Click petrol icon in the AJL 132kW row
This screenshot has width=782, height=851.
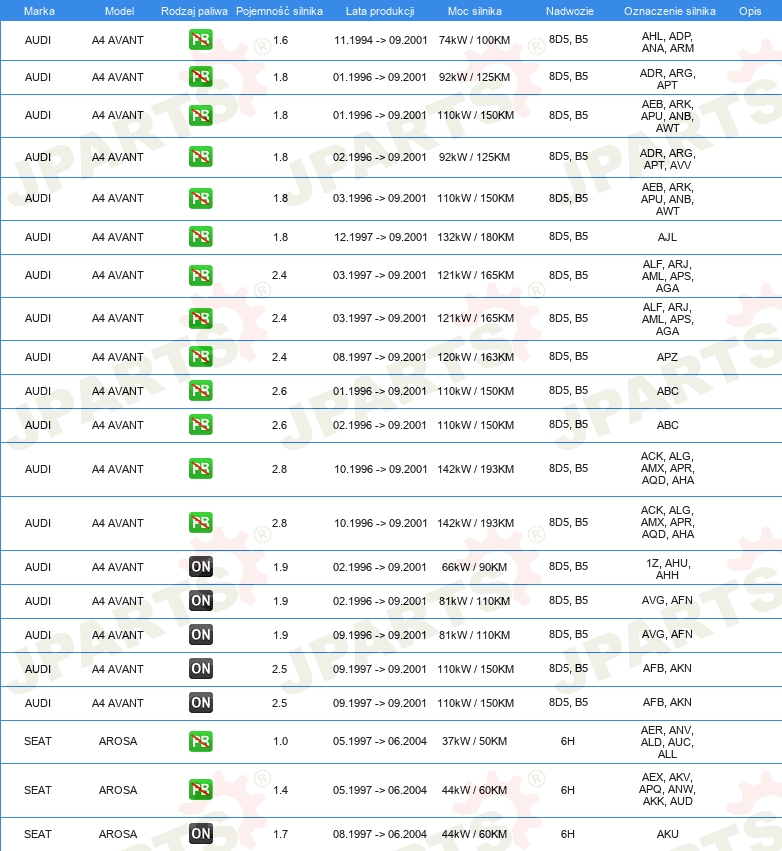200,237
